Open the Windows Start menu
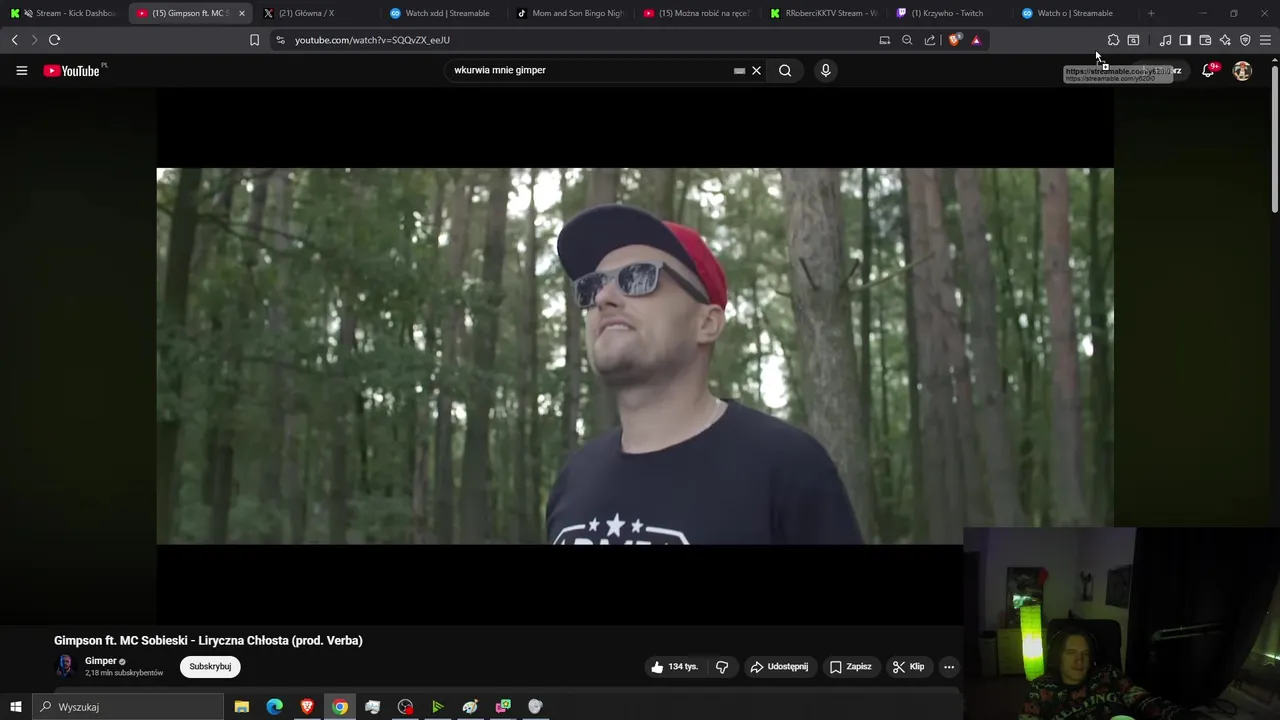The height and width of the screenshot is (720, 1280). 15,707
